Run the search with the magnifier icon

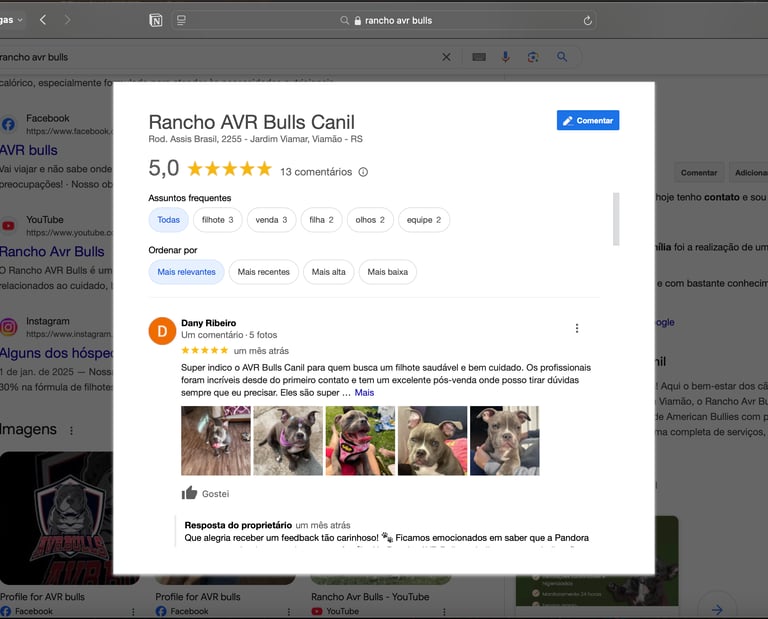click(x=562, y=57)
